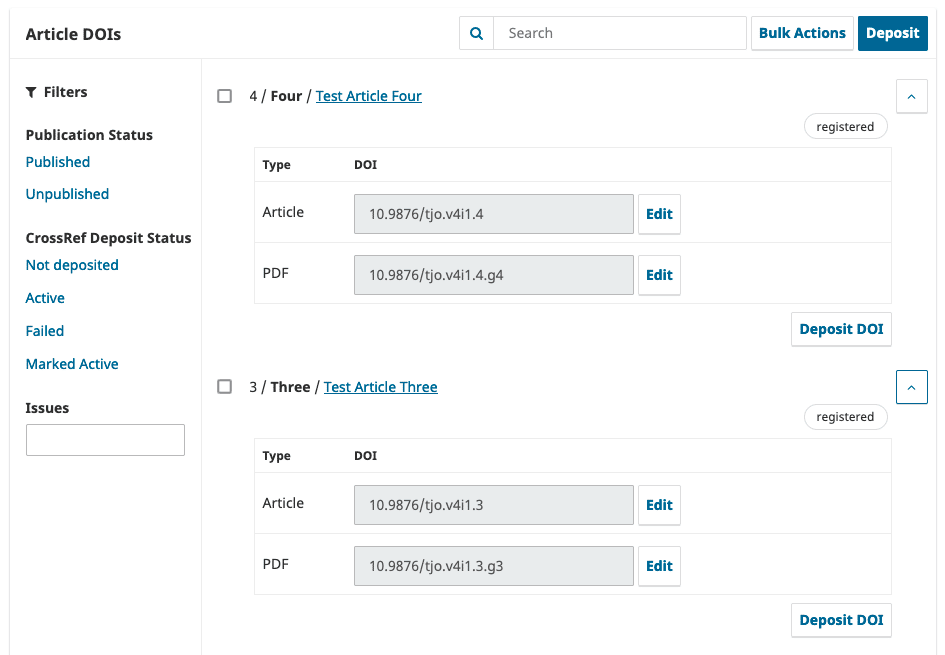This screenshot has height=655, width=945.
Task: Collapse the Test Article Four DOI details
Action: [x=911, y=96]
